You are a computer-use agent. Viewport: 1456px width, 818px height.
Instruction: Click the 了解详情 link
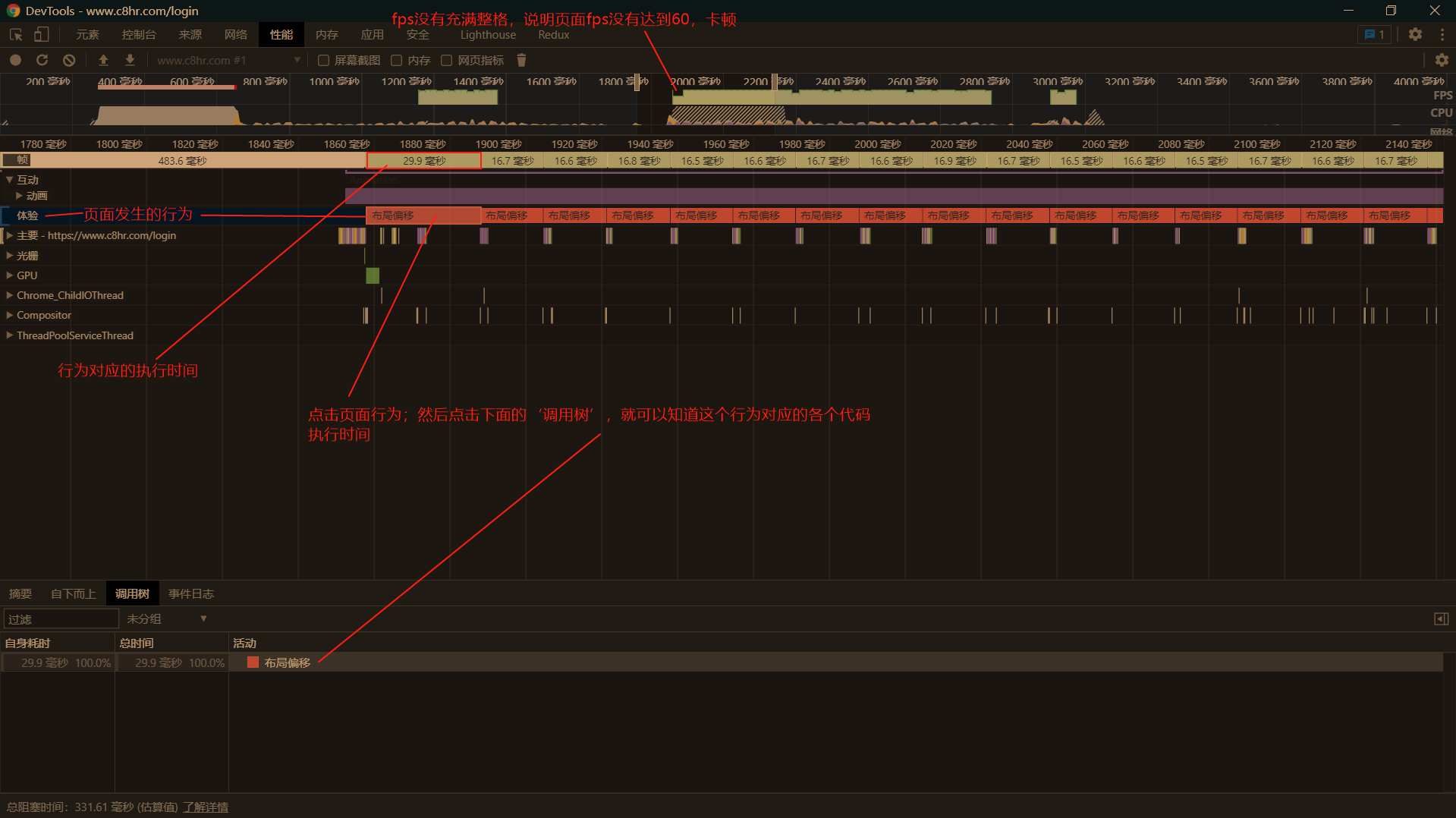click(x=206, y=807)
